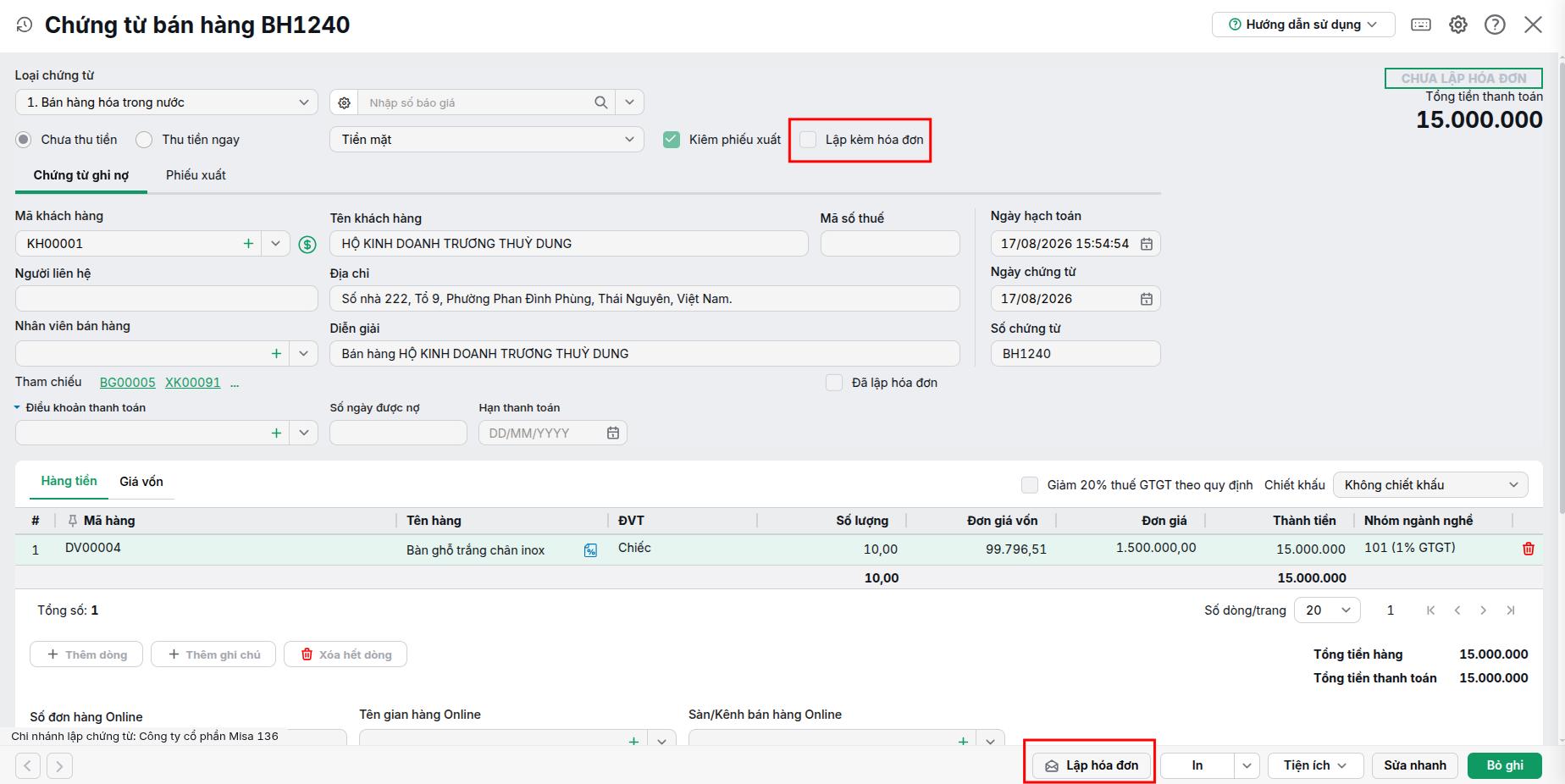The height and width of the screenshot is (784, 1565).
Task: Open the Tiền mặt payment method dropdown
Action: [x=487, y=140]
